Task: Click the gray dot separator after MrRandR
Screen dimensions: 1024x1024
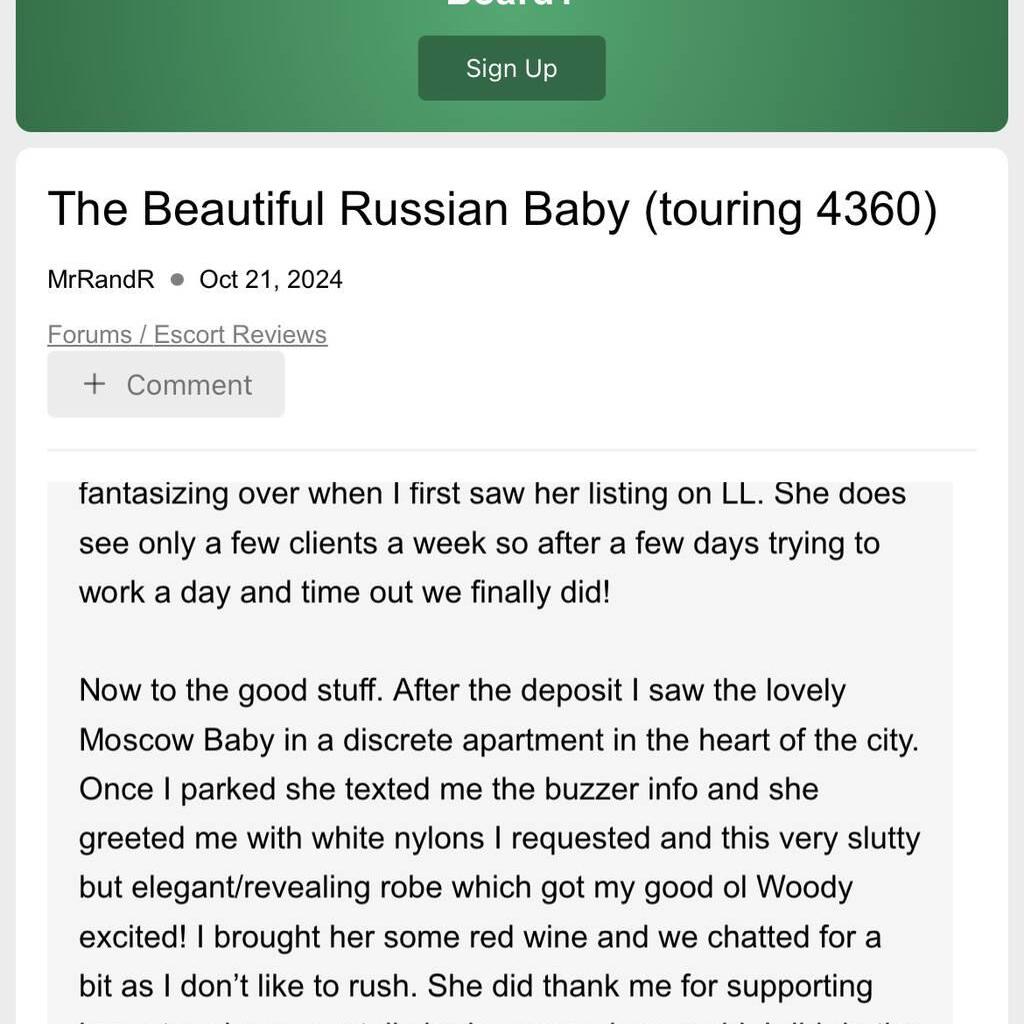Action: click(177, 280)
